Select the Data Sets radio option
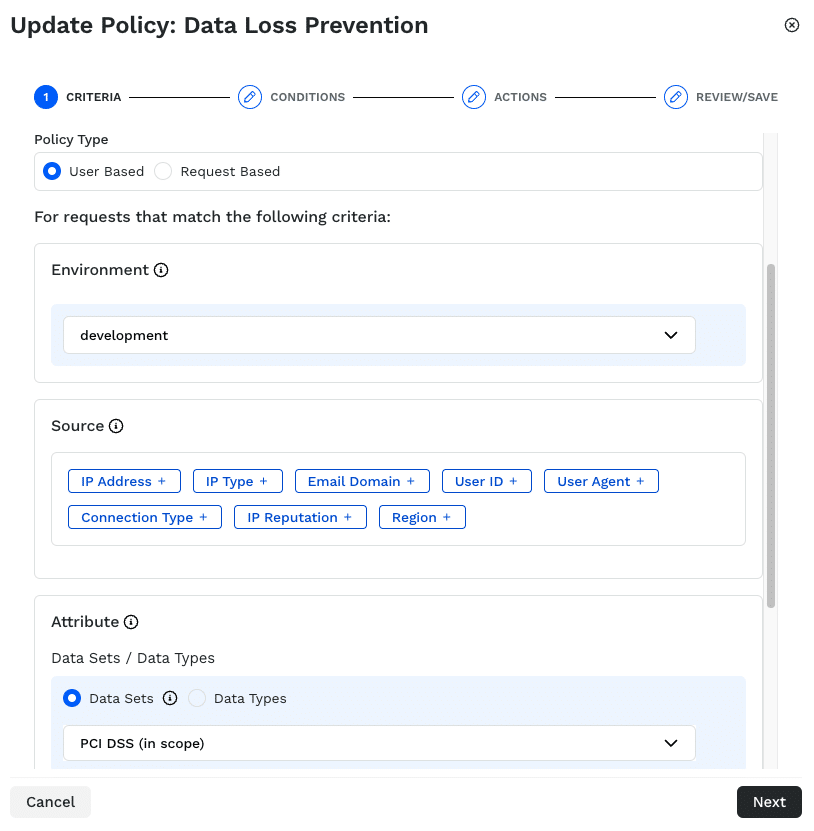814x831 pixels. point(72,698)
